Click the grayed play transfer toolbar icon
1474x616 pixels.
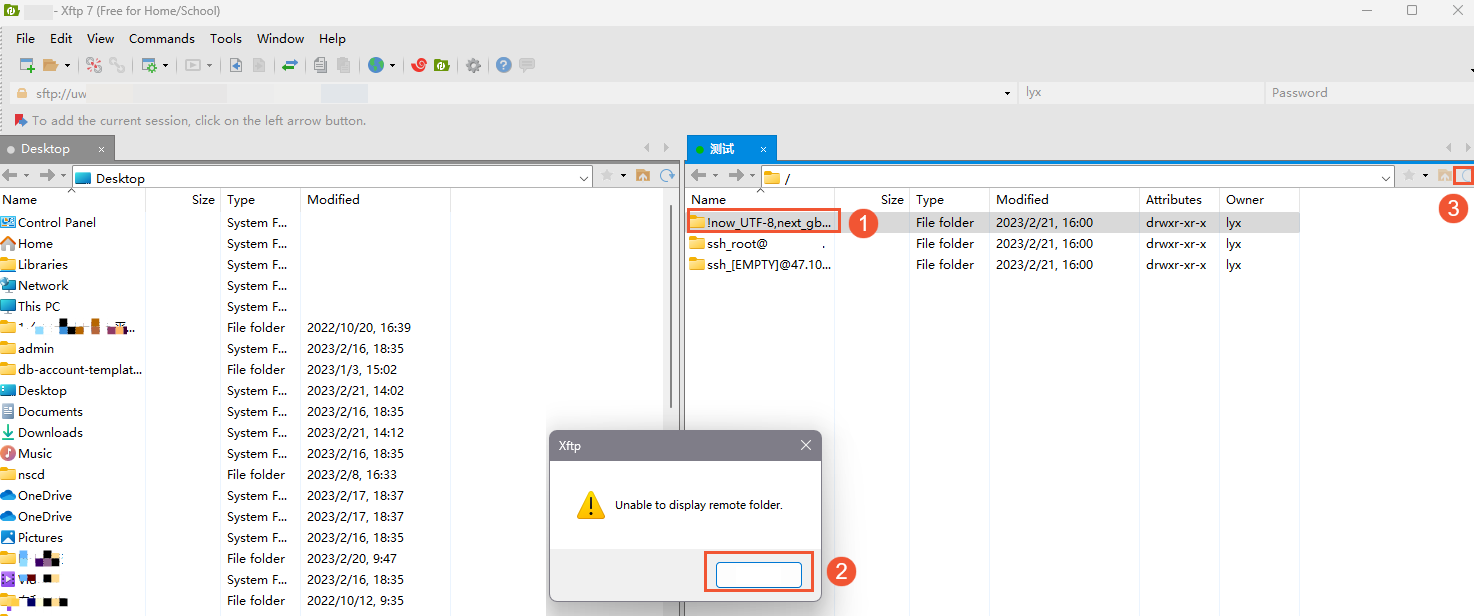pyautogui.click(x=193, y=65)
